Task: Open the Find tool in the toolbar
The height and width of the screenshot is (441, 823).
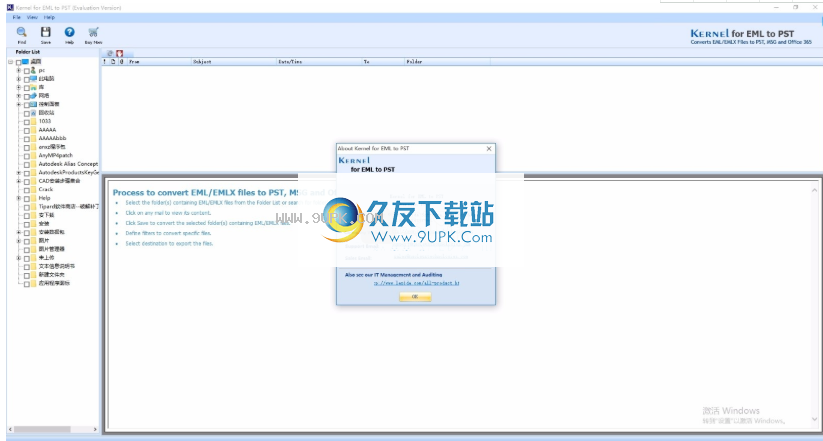Action: click(22, 33)
